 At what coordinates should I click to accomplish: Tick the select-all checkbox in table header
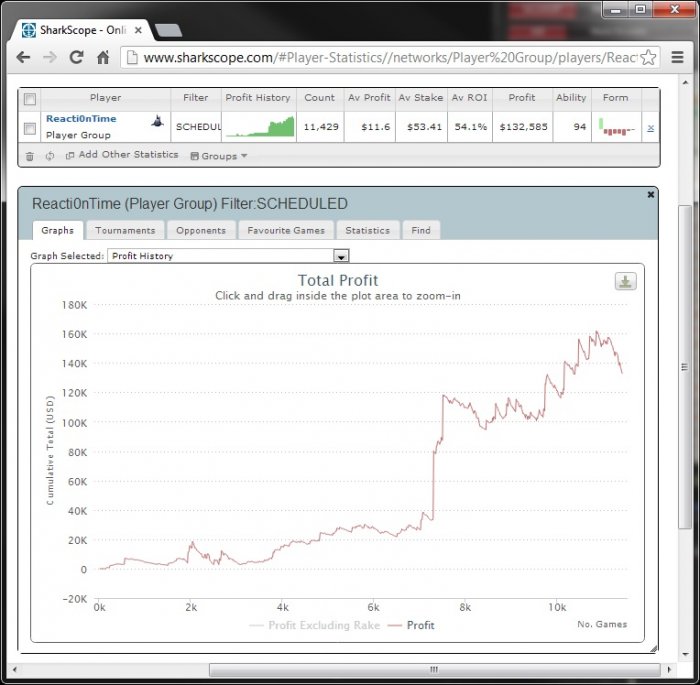[30, 99]
